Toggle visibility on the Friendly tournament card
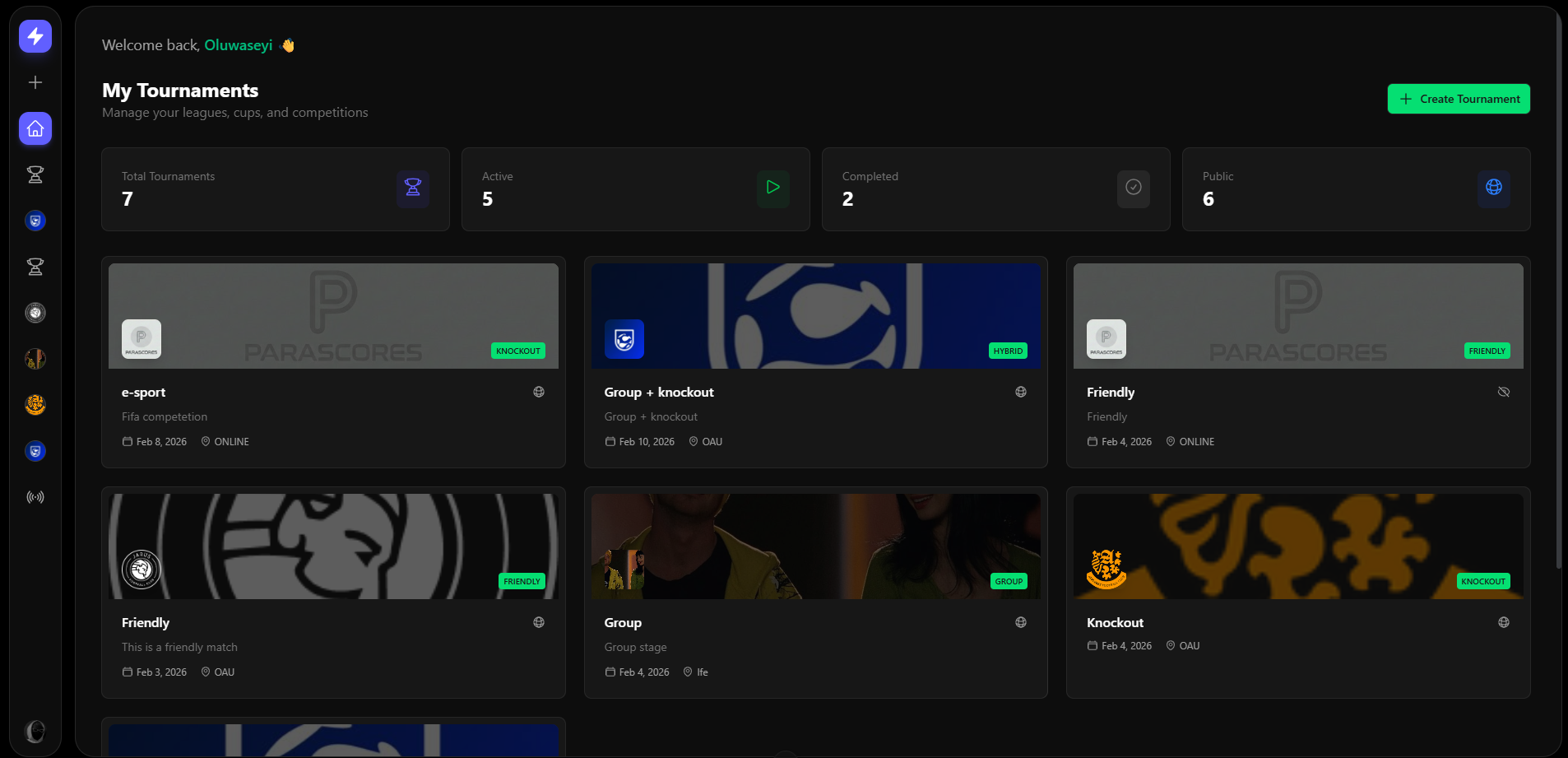The height and width of the screenshot is (758, 1568). pos(1504,392)
